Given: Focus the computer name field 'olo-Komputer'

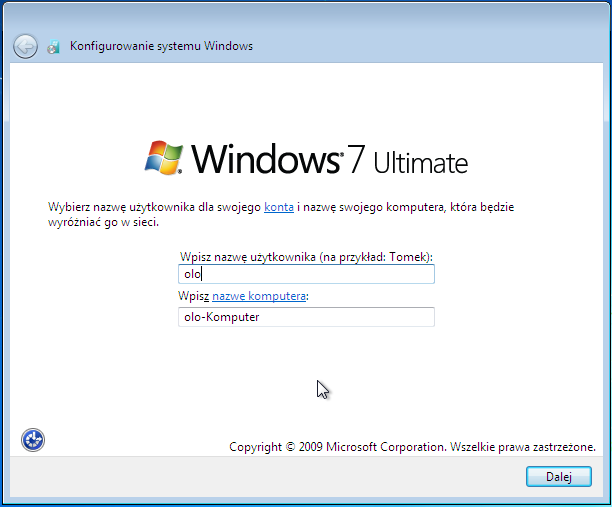Looking at the screenshot, I should tap(306, 317).
